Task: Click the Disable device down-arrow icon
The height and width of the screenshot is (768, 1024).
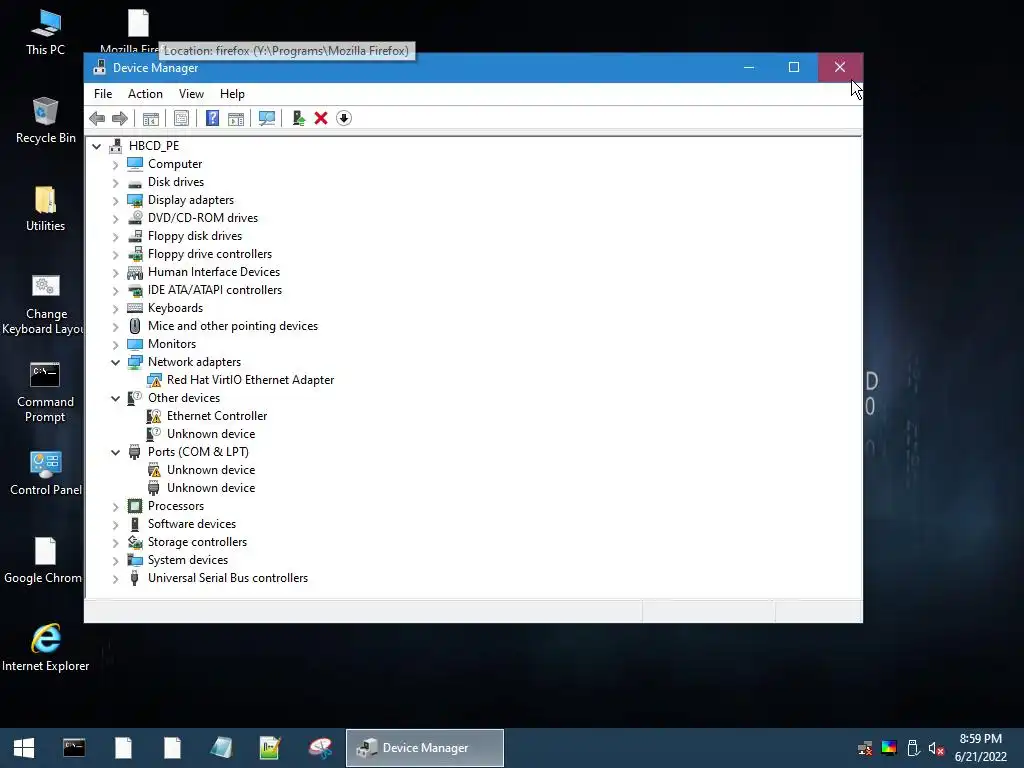Action: click(x=344, y=118)
